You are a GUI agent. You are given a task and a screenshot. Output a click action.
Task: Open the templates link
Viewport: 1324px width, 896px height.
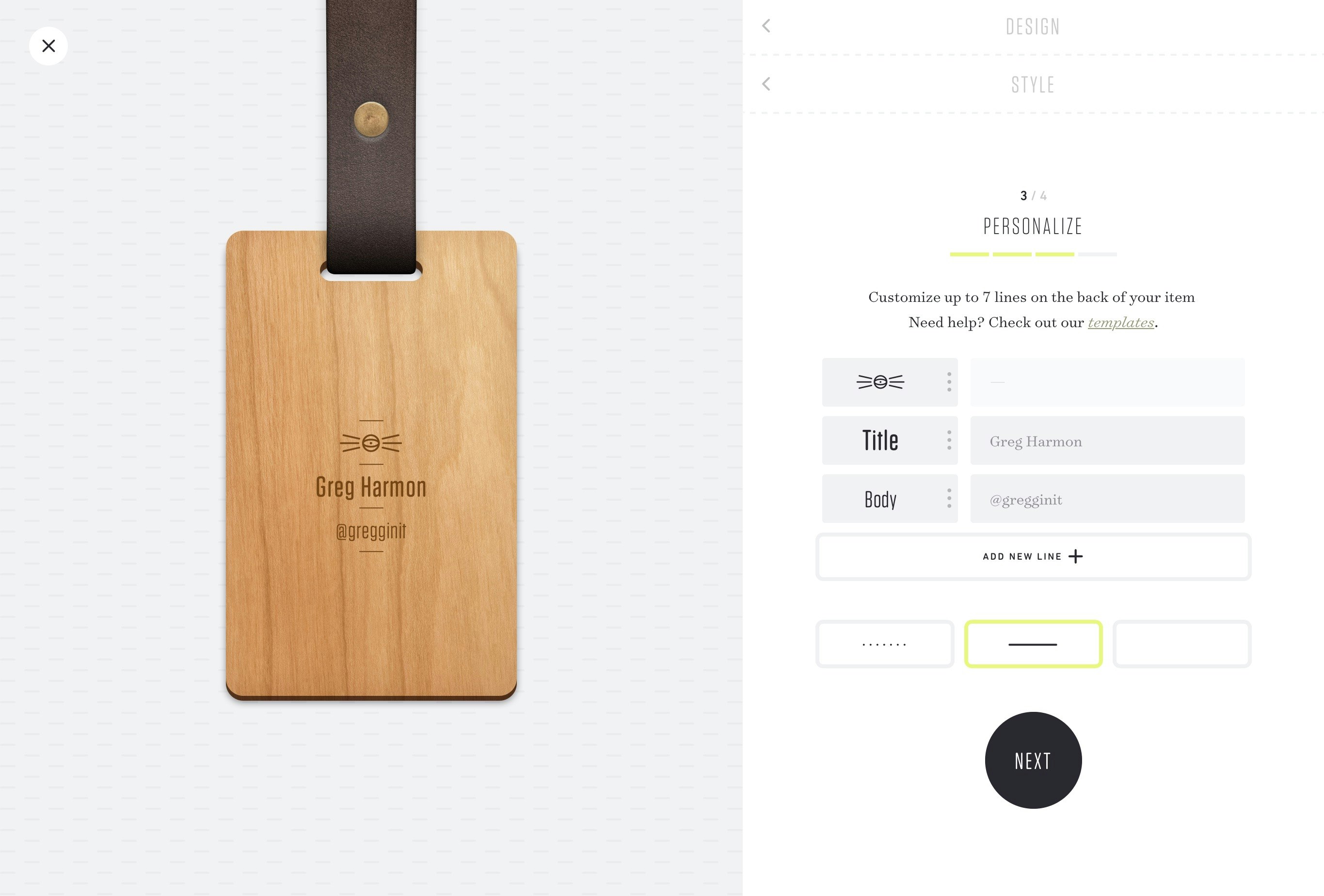click(x=1120, y=322)
